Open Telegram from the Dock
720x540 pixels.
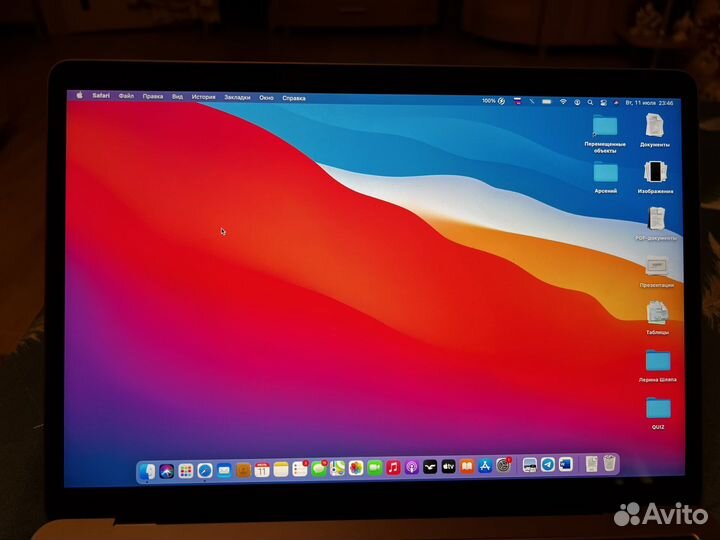point(547,465)
